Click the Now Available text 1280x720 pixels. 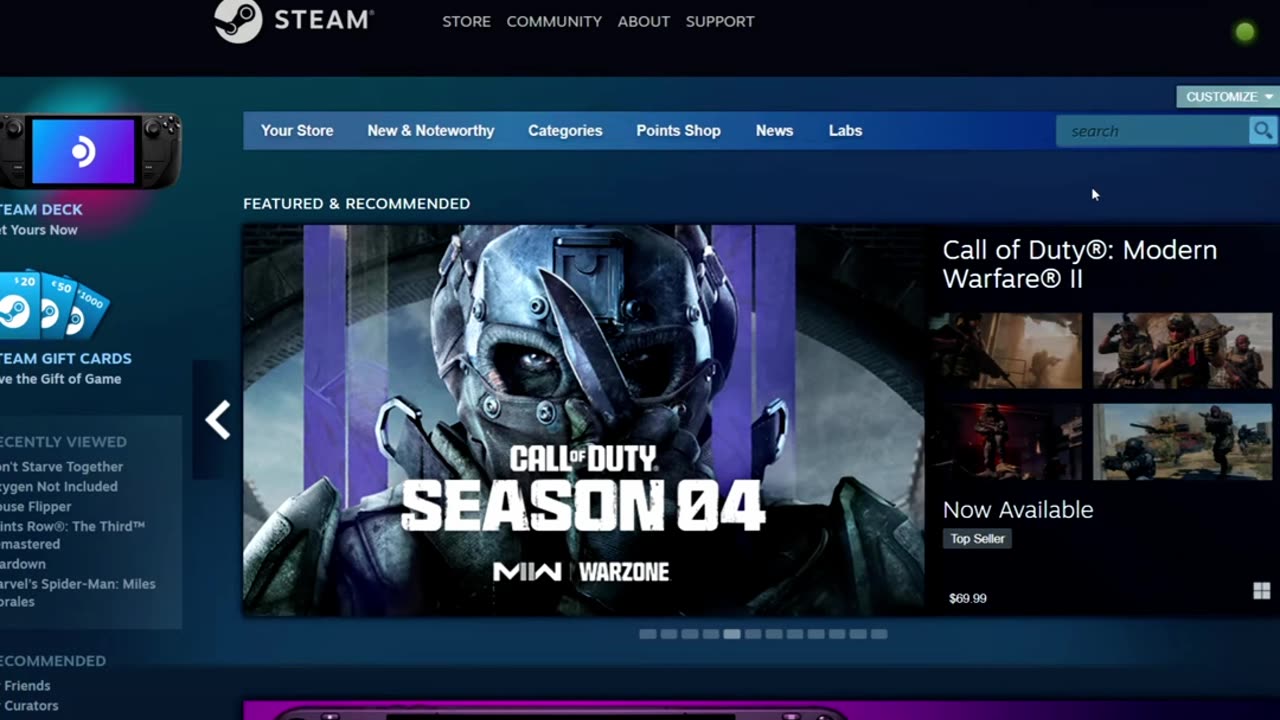point(1018,510)
